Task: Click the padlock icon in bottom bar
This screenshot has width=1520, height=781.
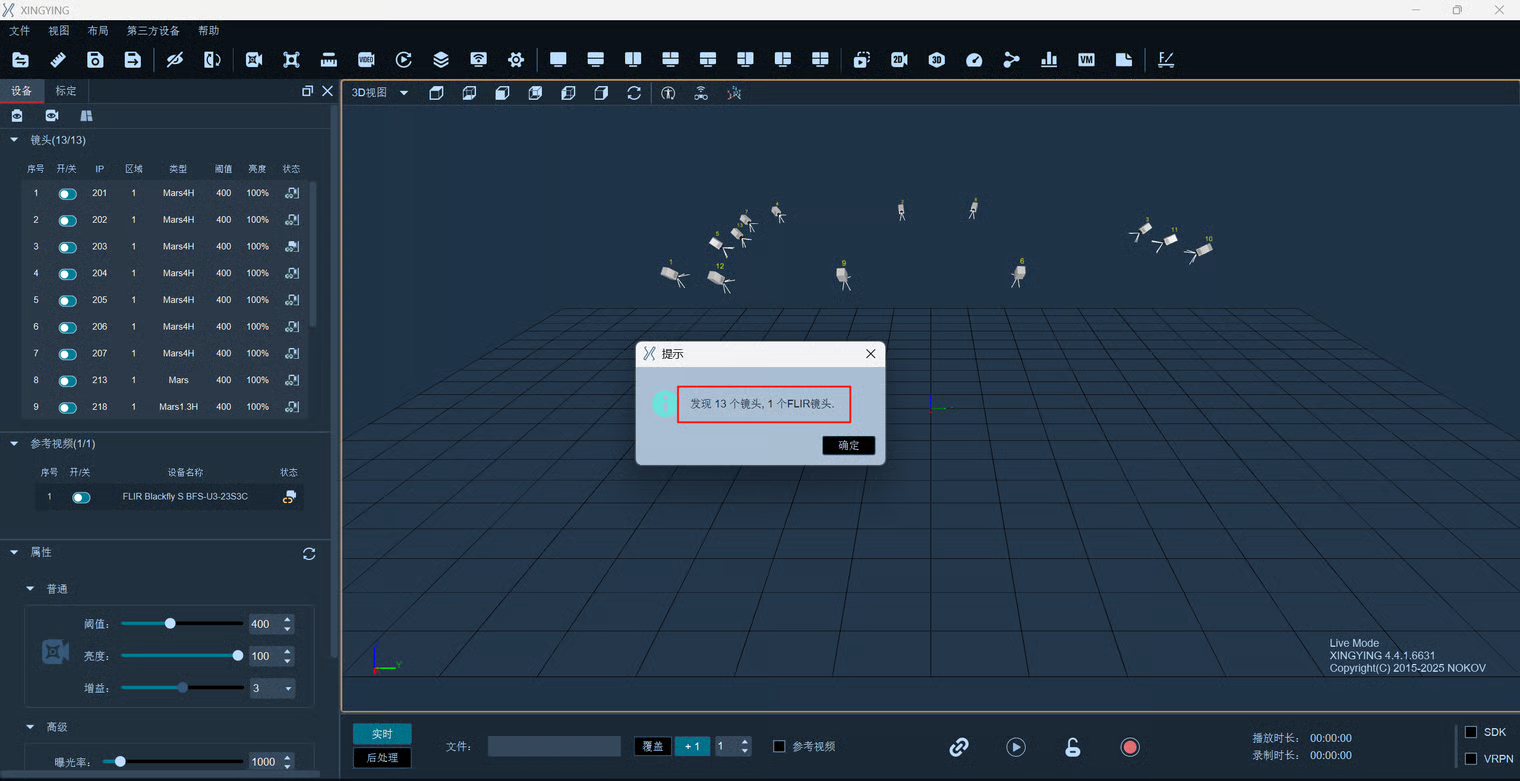Action: tap(1072, 747)
